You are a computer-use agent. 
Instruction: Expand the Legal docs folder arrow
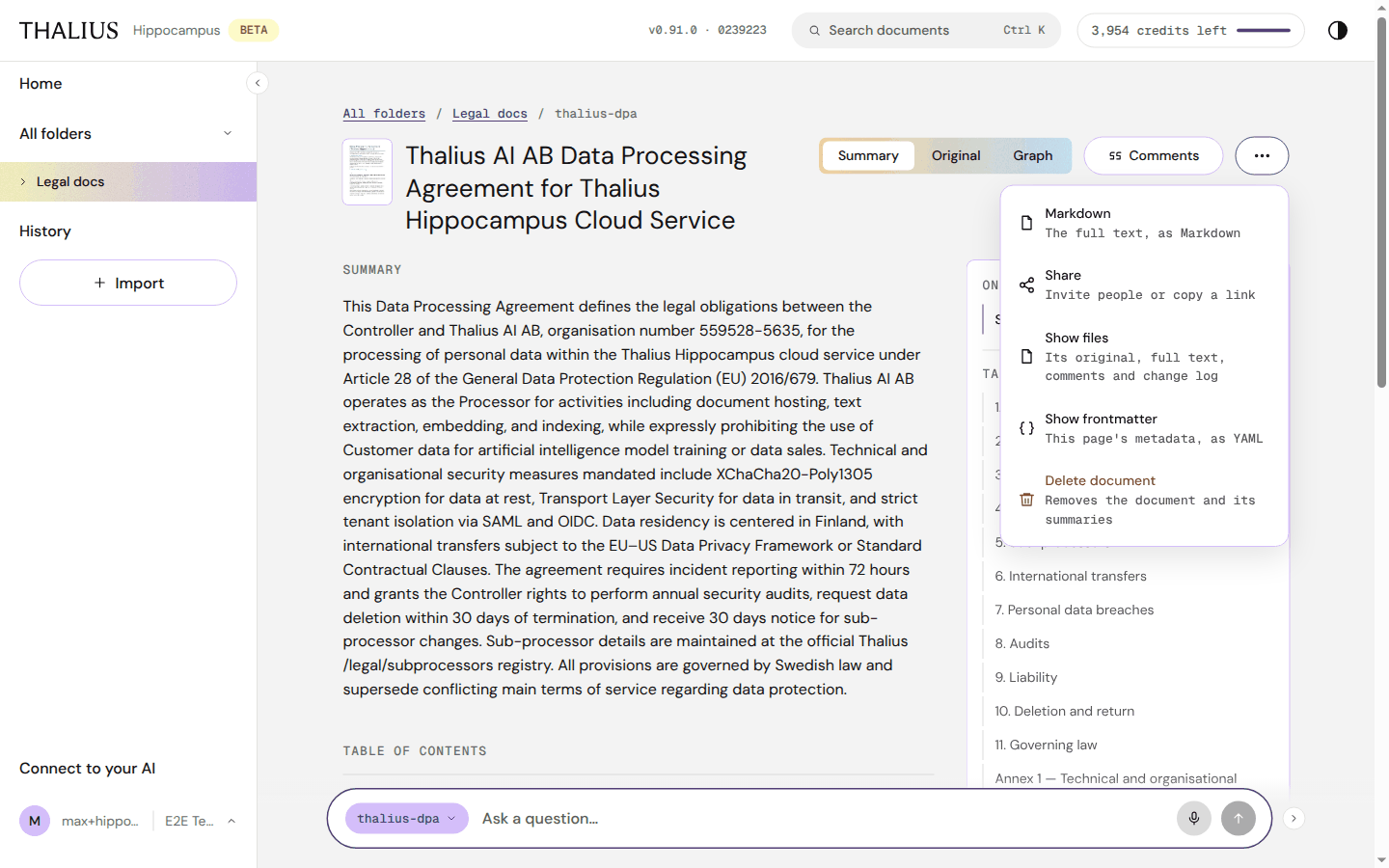(23, 181)
